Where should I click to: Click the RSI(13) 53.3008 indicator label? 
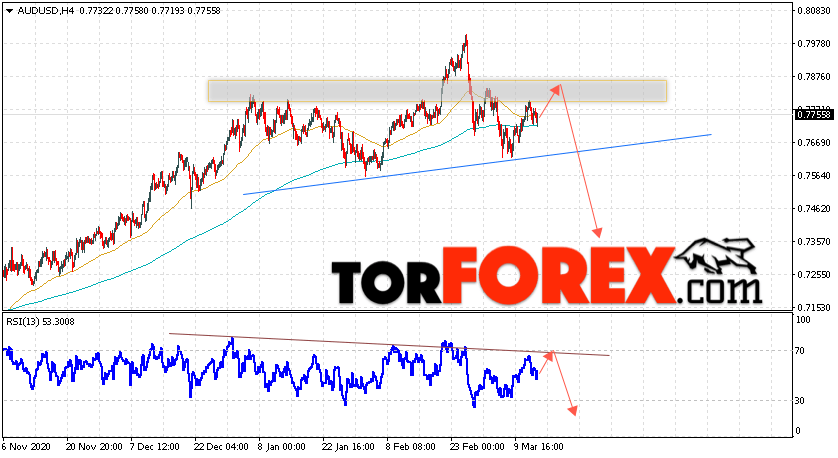coord(41,322)
